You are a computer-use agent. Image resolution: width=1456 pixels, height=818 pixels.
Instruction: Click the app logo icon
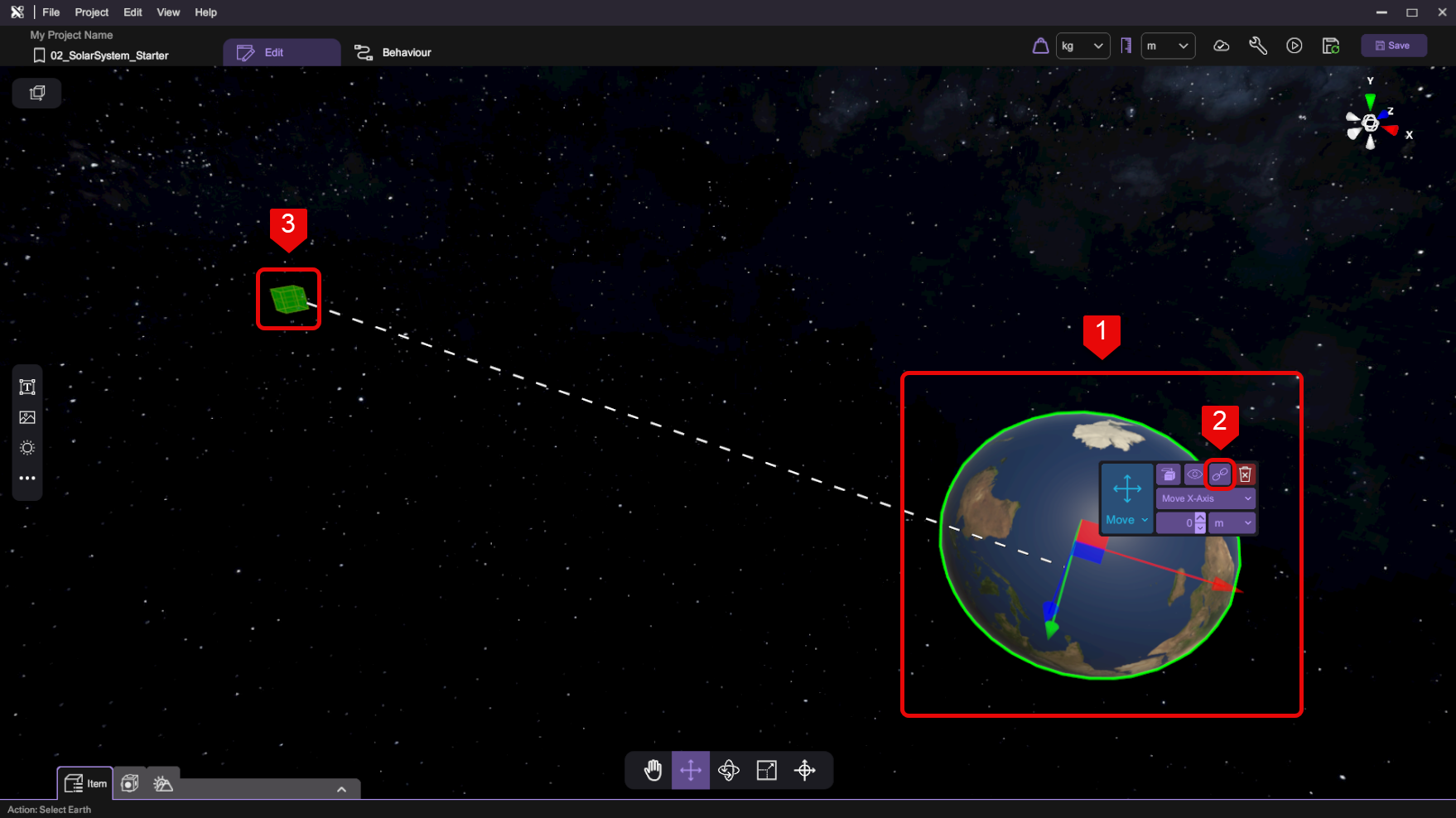point(17,12)
